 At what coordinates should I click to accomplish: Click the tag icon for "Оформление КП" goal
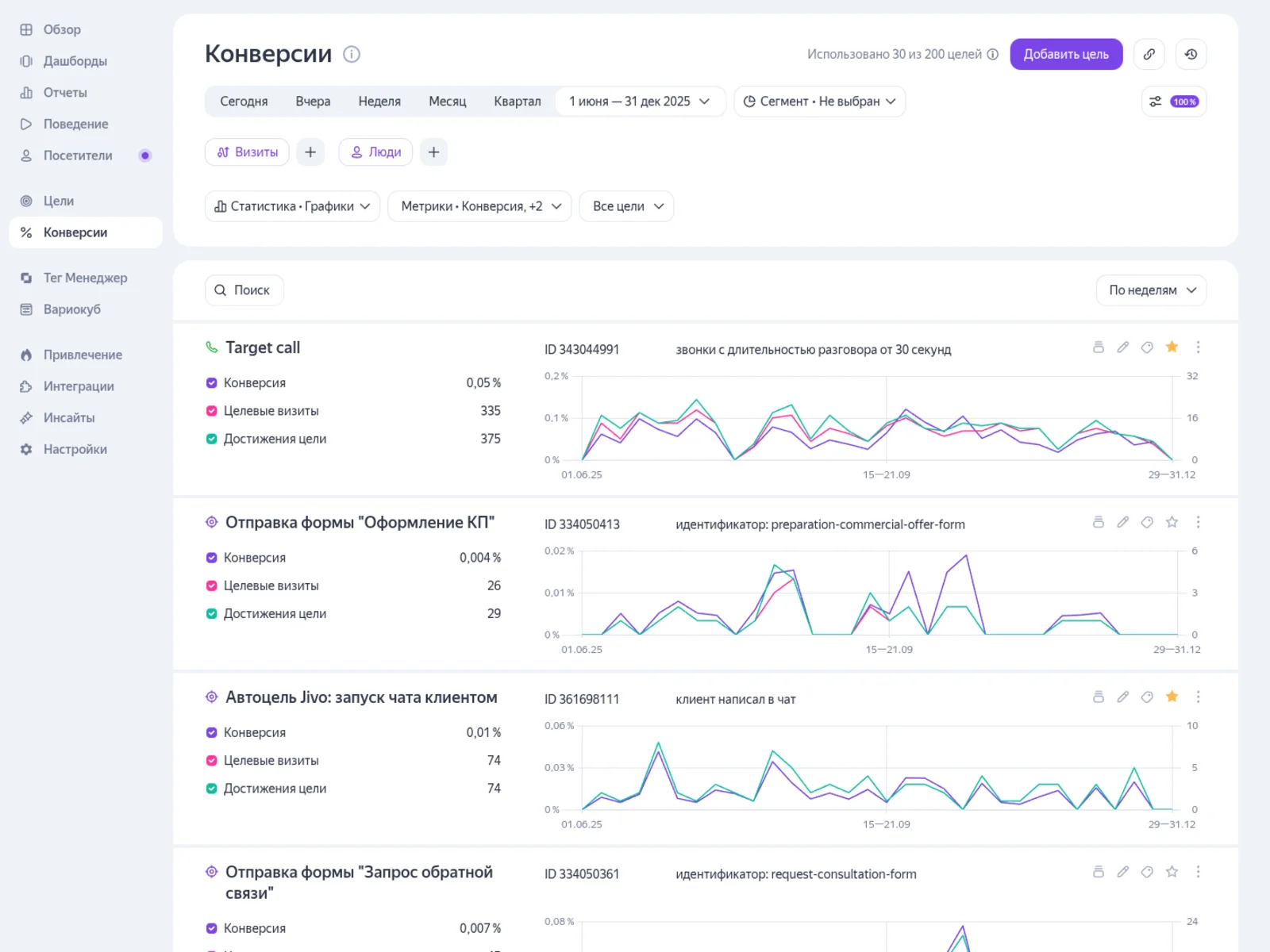1147,522
